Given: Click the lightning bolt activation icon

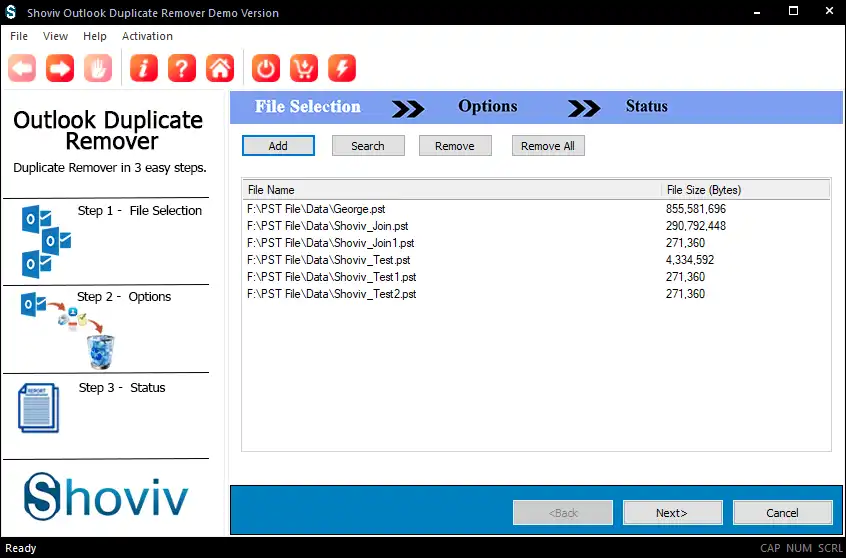Looking at the screenshot, I should click(342, 68).
